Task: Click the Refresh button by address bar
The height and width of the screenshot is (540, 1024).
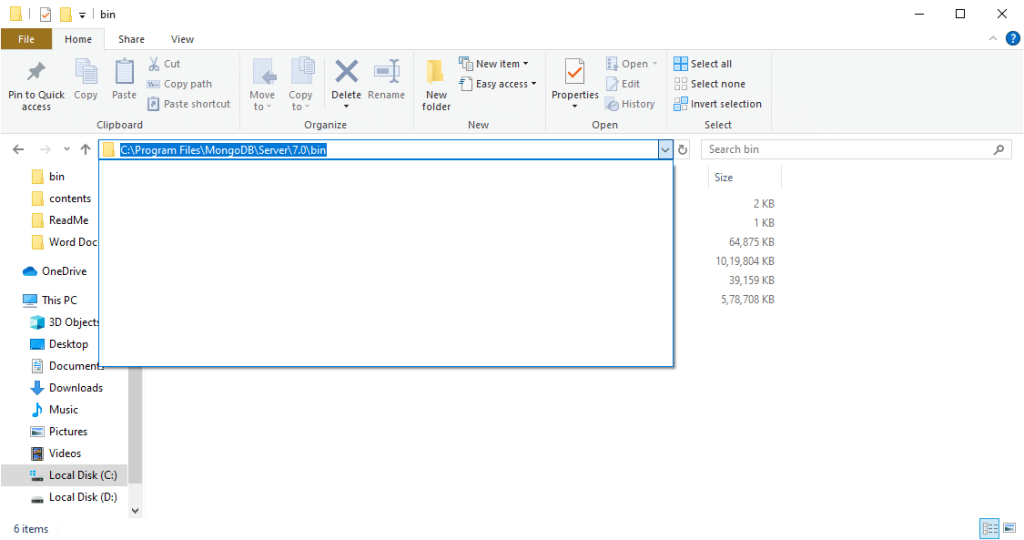Action: pyautogui.click(x=682, y=150)
